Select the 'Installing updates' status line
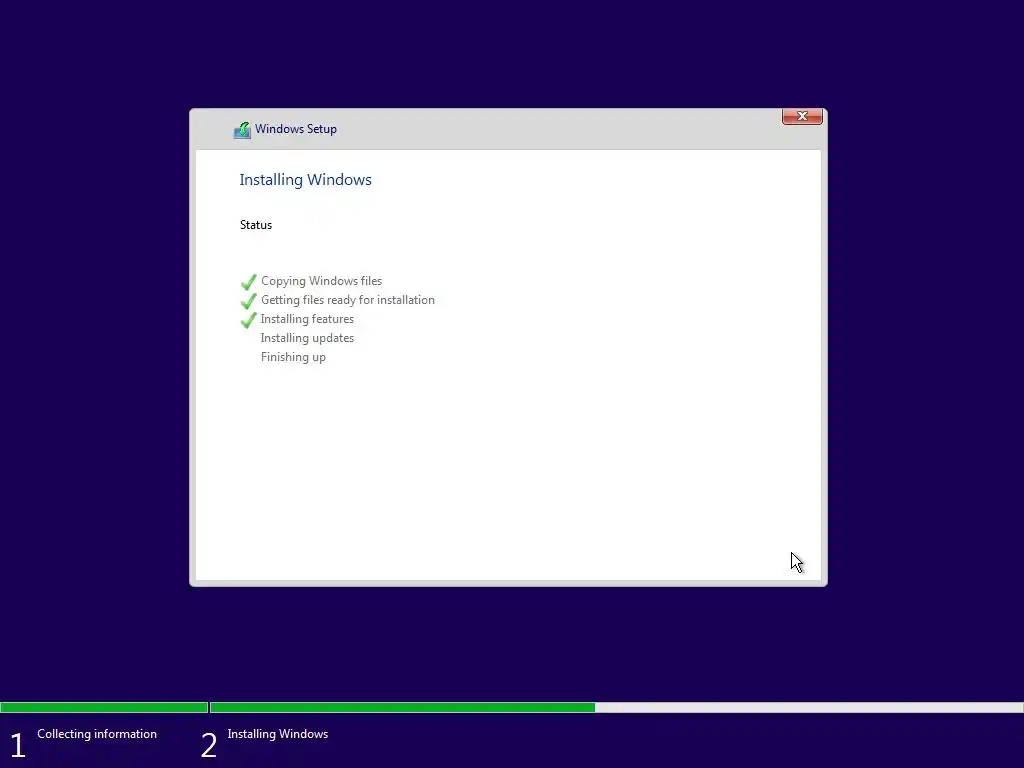The width and height of the screenshot is (1024, 768). pos(307,338)
